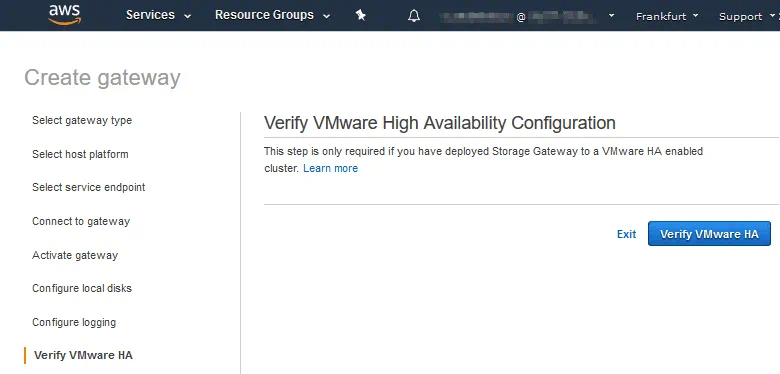Click the Exit link
The width and height of the screenshot is (780, 374).
click(x=626, y=234)
